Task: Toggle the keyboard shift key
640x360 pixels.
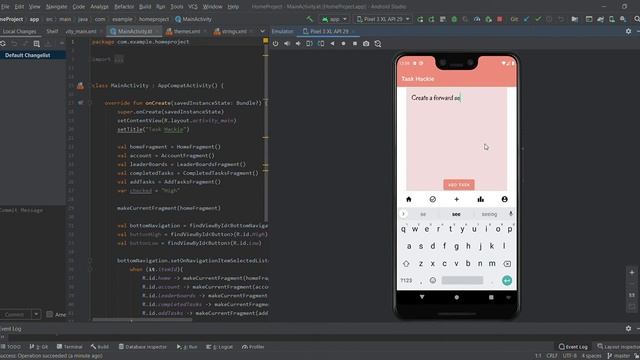Action: tap(406, 264)
